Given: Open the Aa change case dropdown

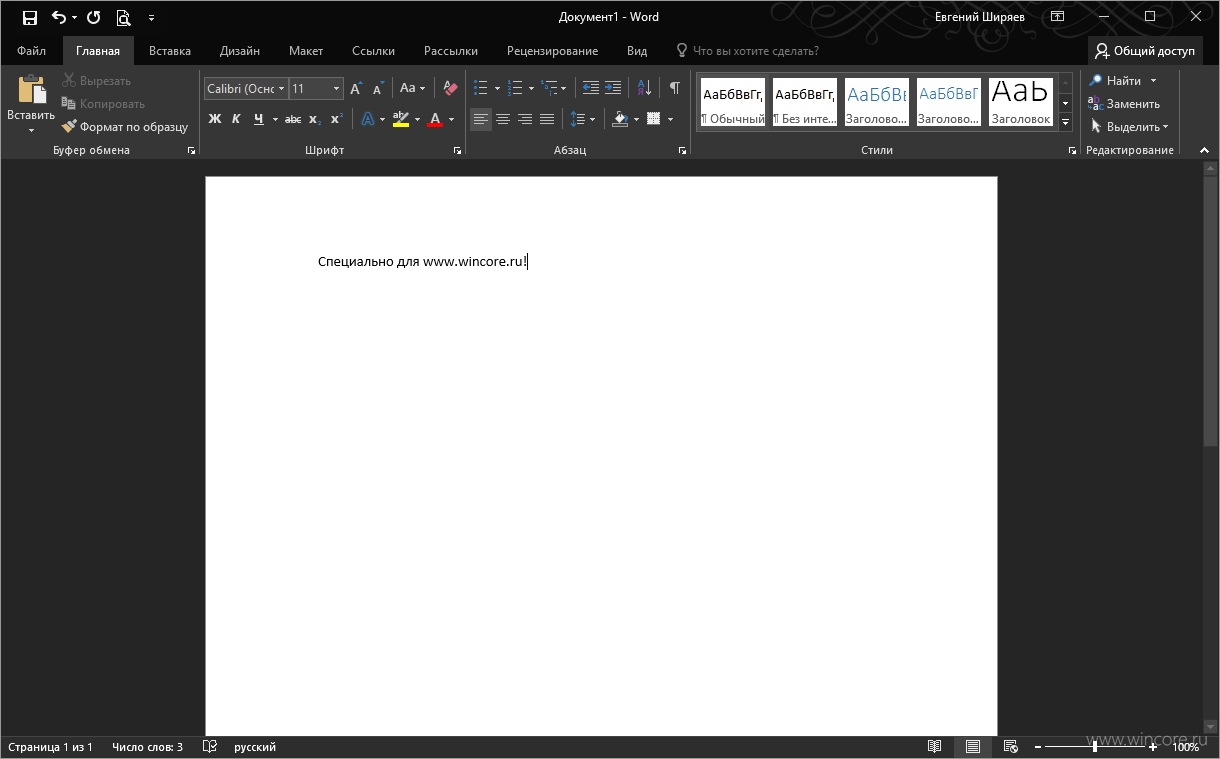Looking at the screenshot, I should [412, 88].
